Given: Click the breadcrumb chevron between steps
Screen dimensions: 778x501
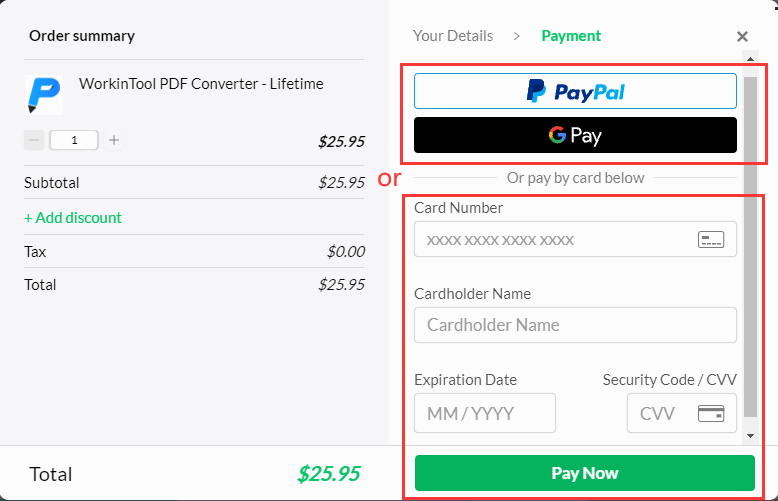Looking at the screenshot, I should [517, 36].
